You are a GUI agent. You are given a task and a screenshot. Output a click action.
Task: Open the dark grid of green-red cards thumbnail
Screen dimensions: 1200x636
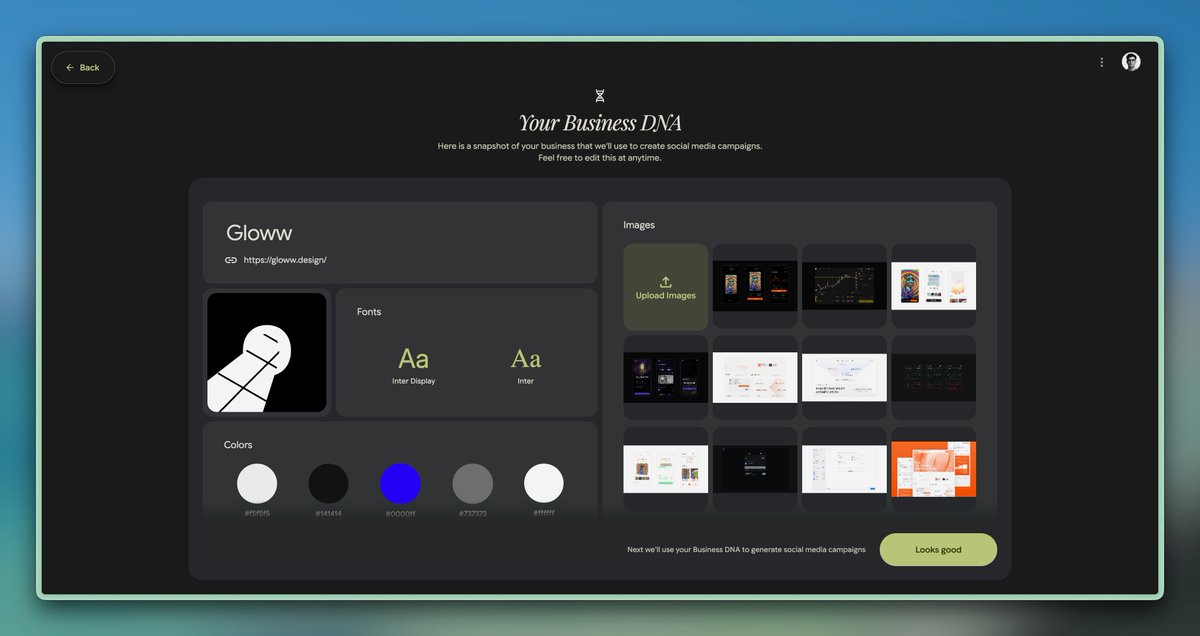click(x=934, y=378)
